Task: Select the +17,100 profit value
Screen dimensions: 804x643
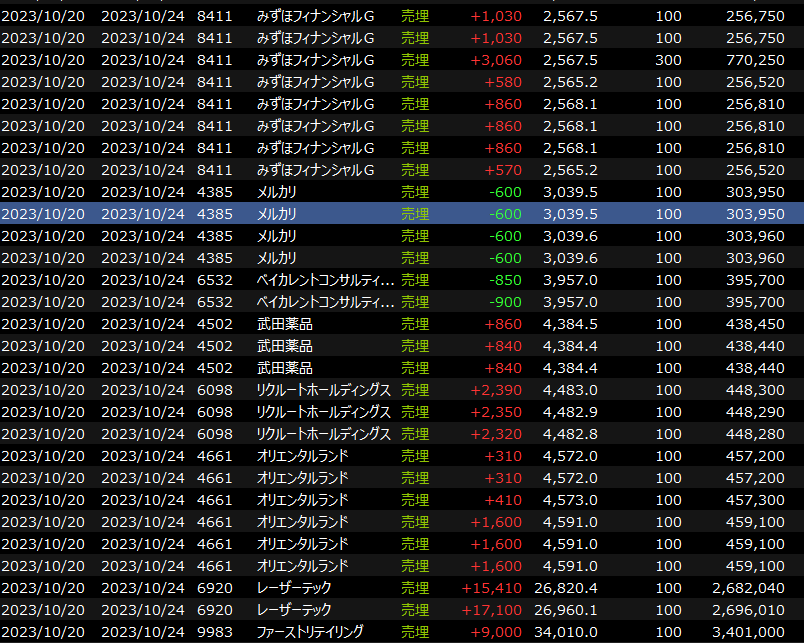Action: point(490,610)
